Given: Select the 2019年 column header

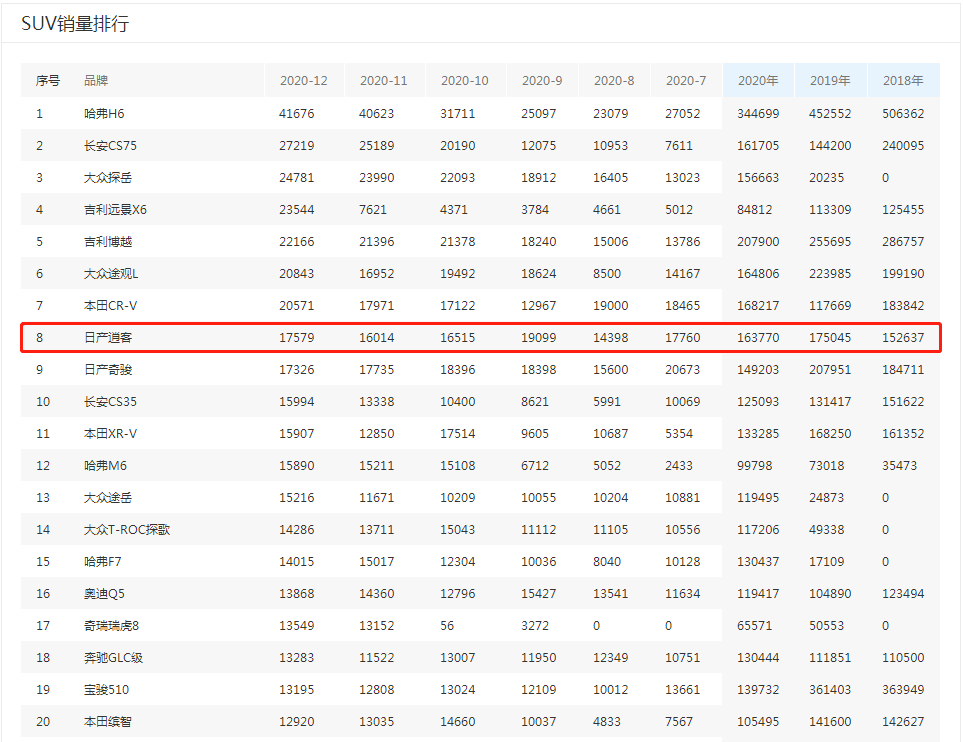Looking at the screenshot, I should 829,80.
